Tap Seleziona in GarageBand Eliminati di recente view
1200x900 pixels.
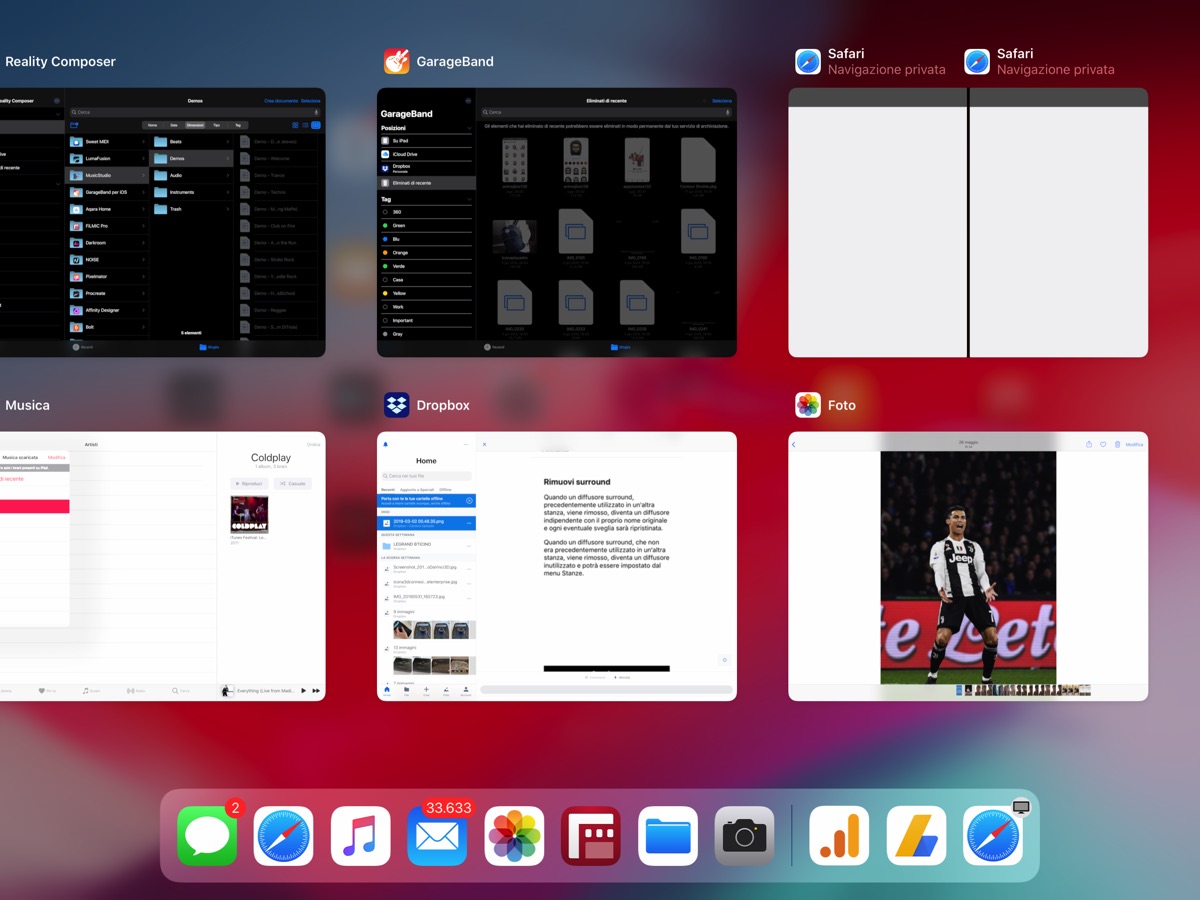[x=722, y=101]
